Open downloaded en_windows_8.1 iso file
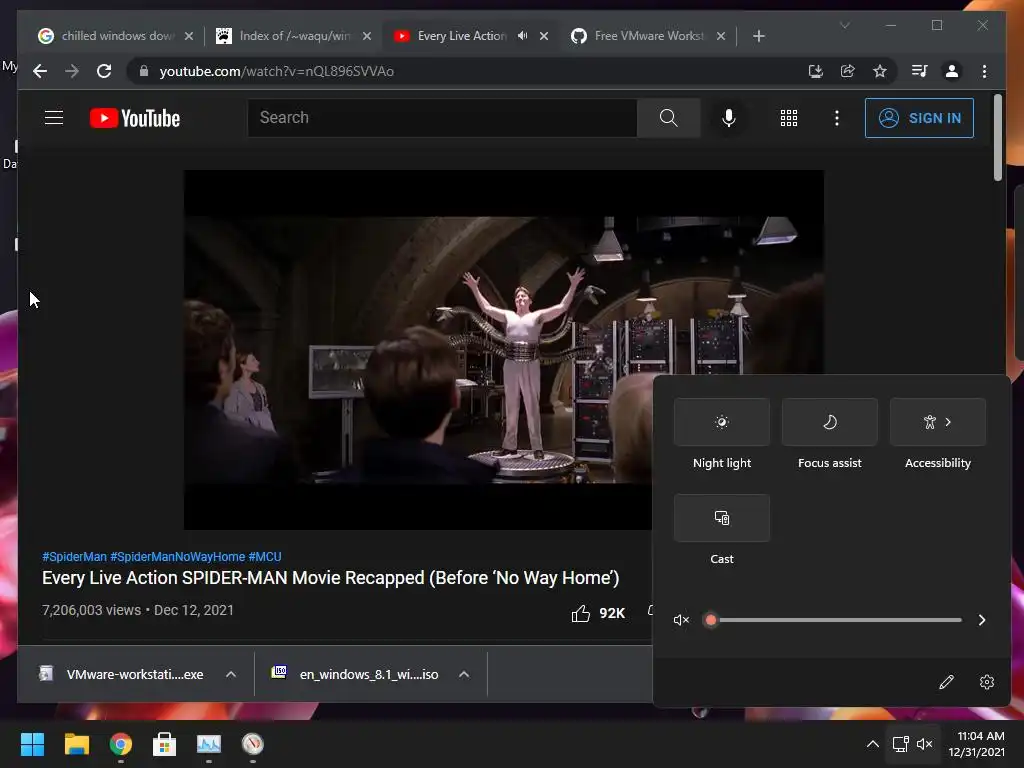This screenshot has width=1024, height=768. click(356, 674)
